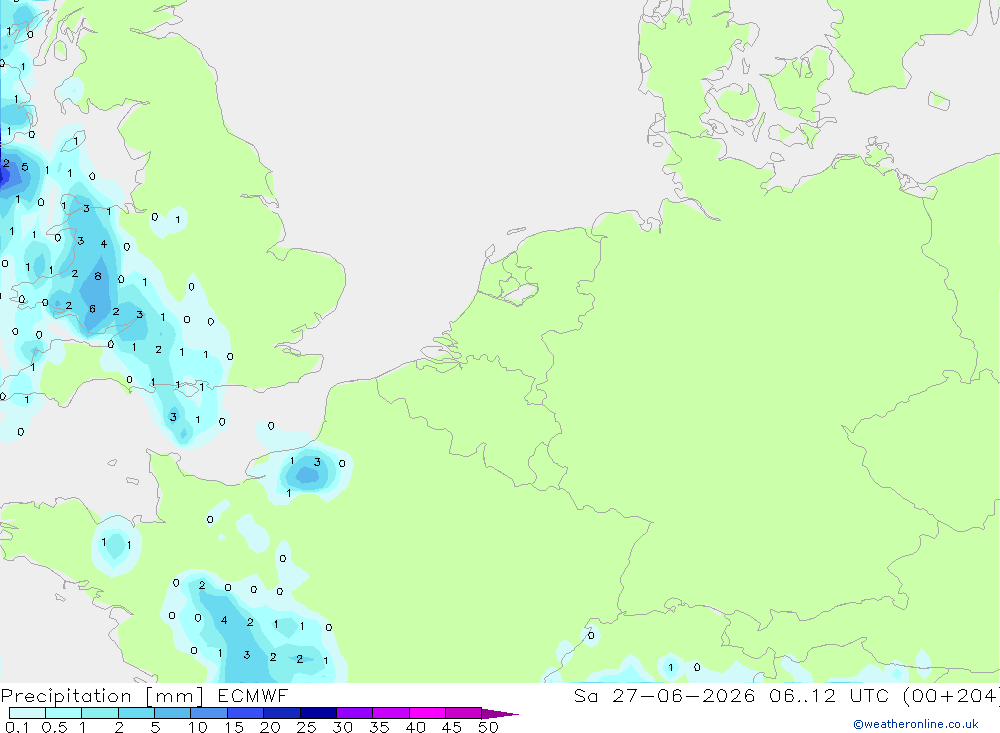Click the '50' legend scale label
Screen dimensions: 1000x733
tap(488, 727)
